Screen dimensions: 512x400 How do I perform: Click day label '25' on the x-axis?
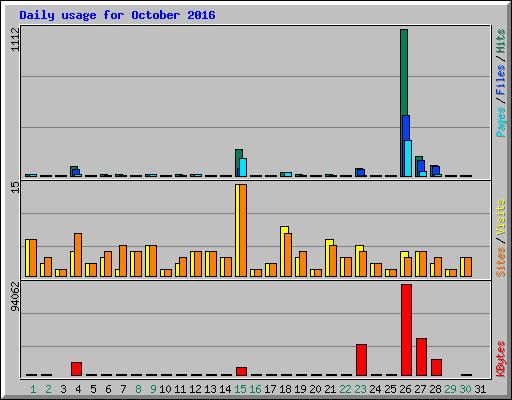click(x=390, y=389)
